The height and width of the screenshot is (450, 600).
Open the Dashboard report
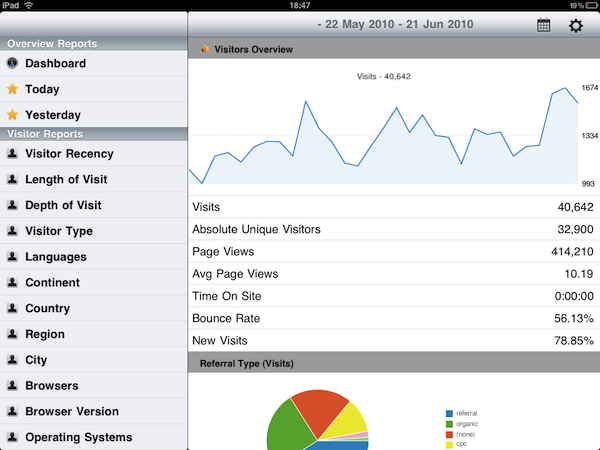coord(94,63)
